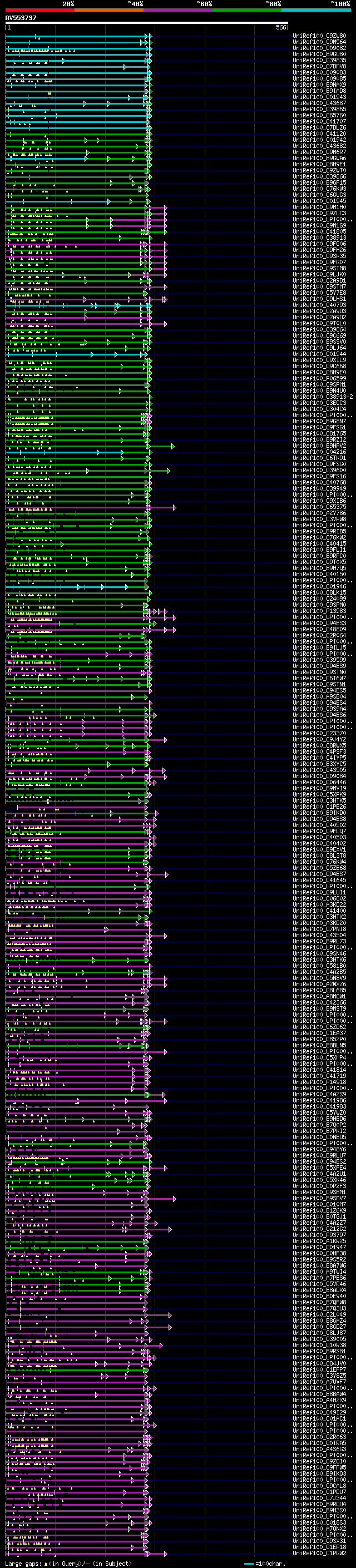The width and height of the screenshot is (356, 1568).
Task: Select hit UniRef100_B7PKI2
Action: click(x=319, y=1131)
